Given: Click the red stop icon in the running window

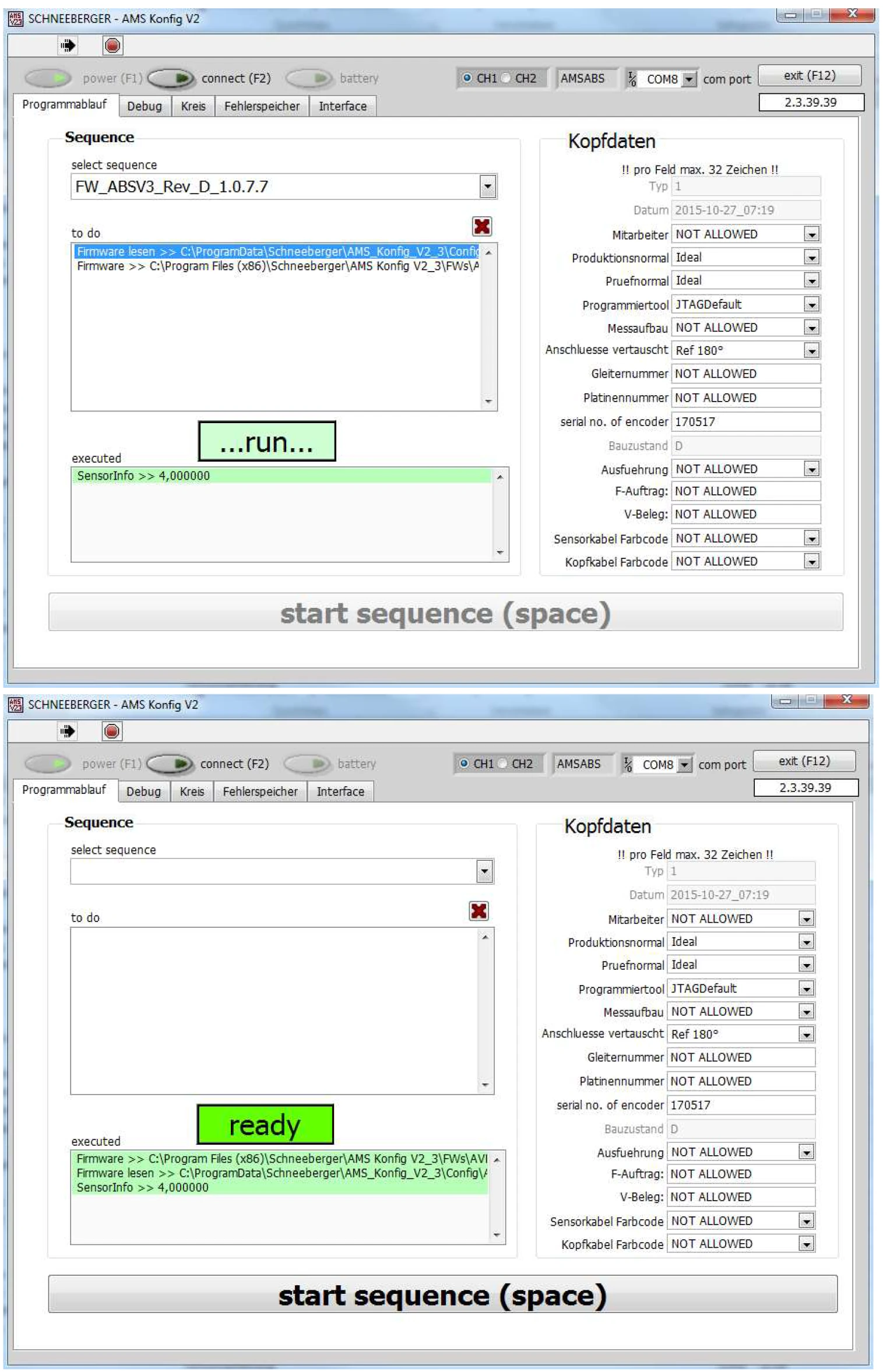Looking at the screenshot, I should pyautogui.click(x=112, y=45).
